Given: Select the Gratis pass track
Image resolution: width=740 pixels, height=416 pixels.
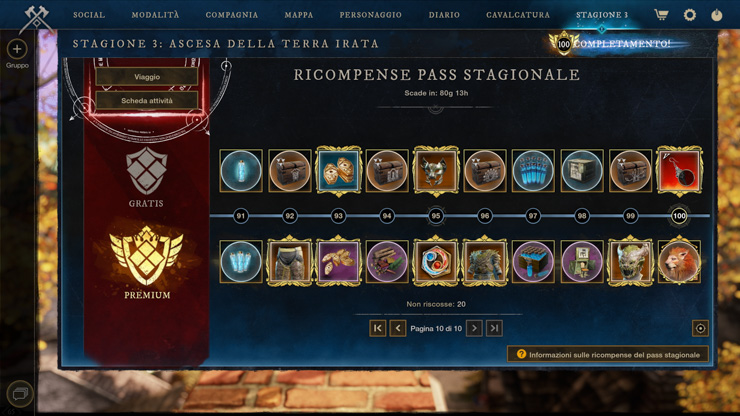Looking at the screenshot, I should coord(146,177).
